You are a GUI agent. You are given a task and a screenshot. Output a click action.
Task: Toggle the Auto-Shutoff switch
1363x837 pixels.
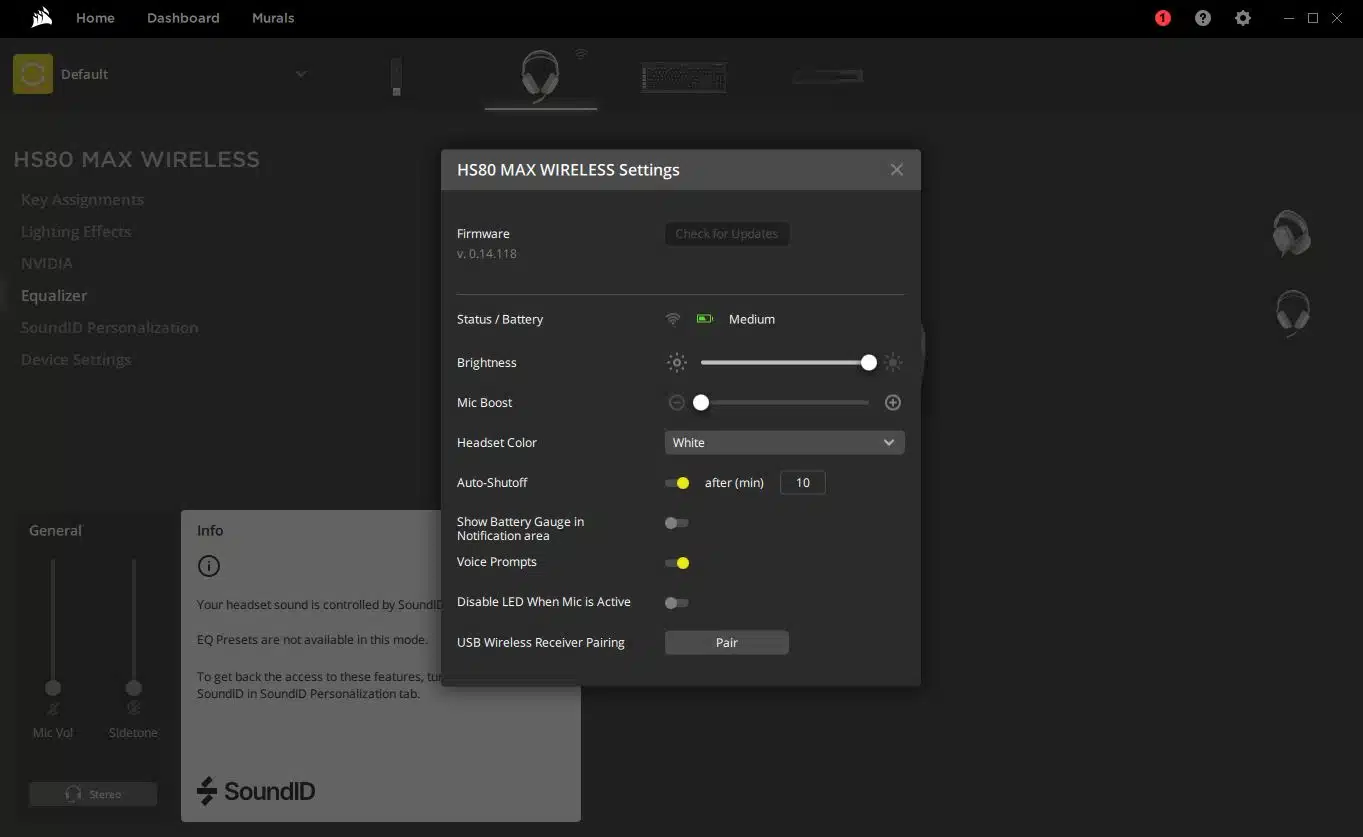coord(677,483)
